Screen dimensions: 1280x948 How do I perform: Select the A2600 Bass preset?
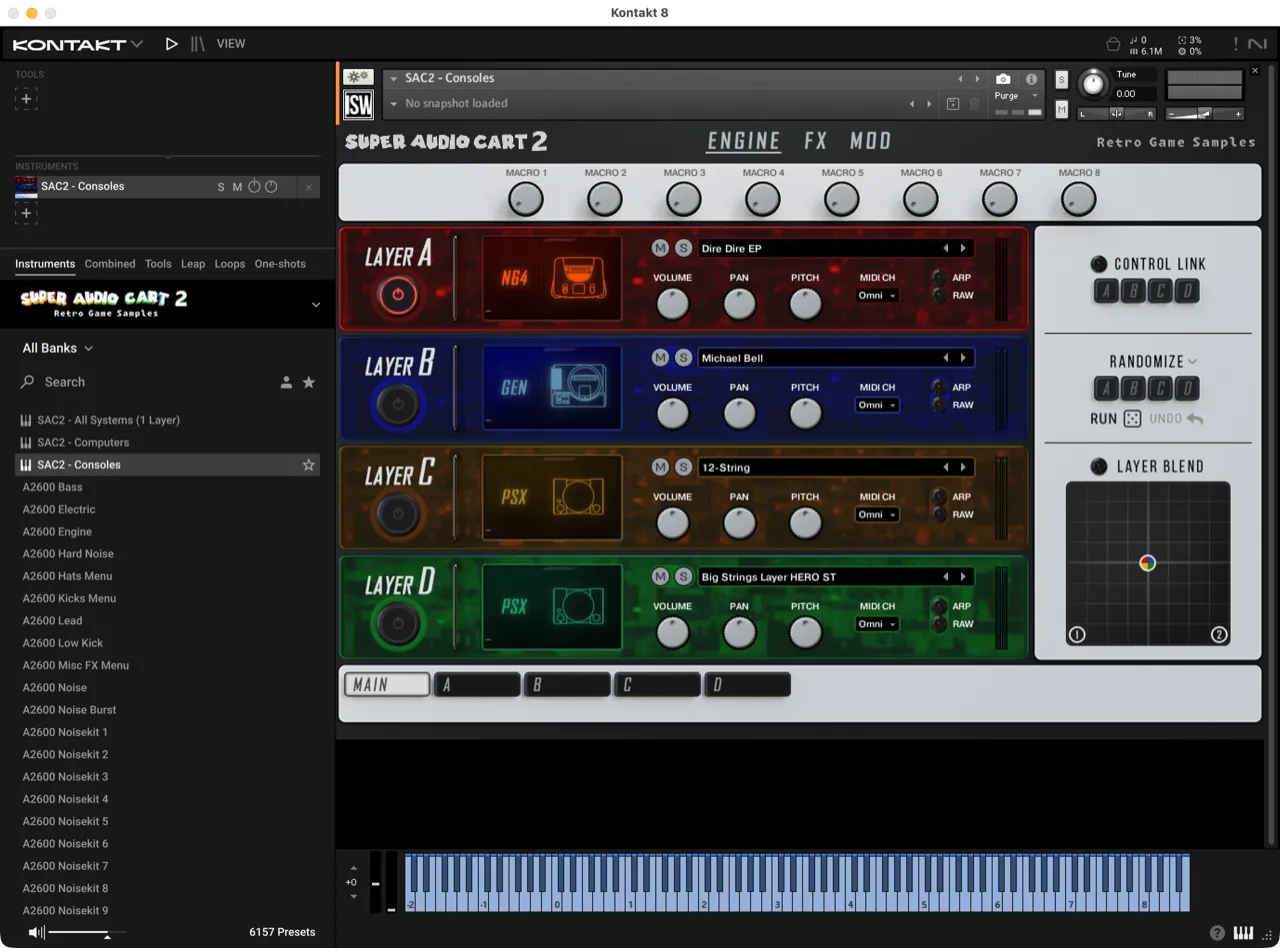tap(52, 487)
